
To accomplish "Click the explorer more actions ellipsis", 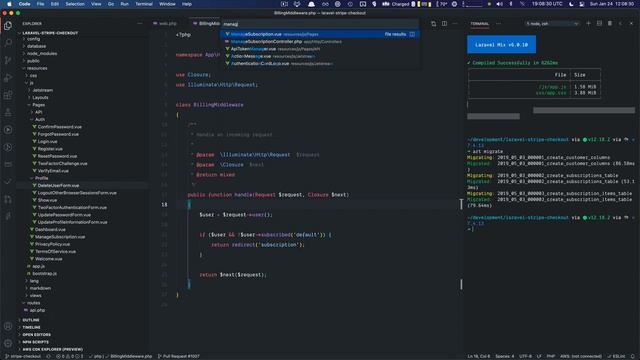I will (140, 24).
